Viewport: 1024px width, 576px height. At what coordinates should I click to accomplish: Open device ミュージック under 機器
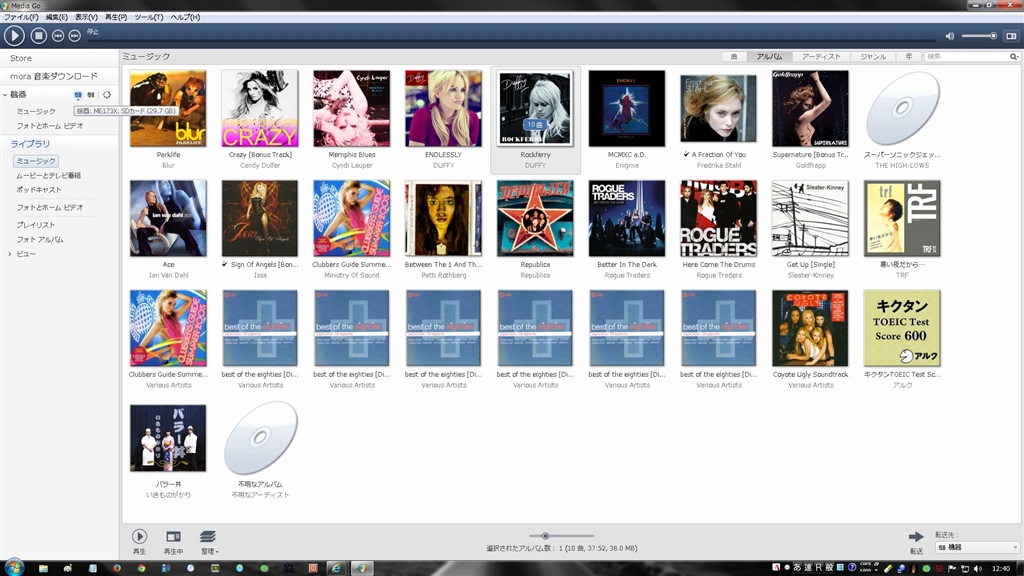coord(36,112)
